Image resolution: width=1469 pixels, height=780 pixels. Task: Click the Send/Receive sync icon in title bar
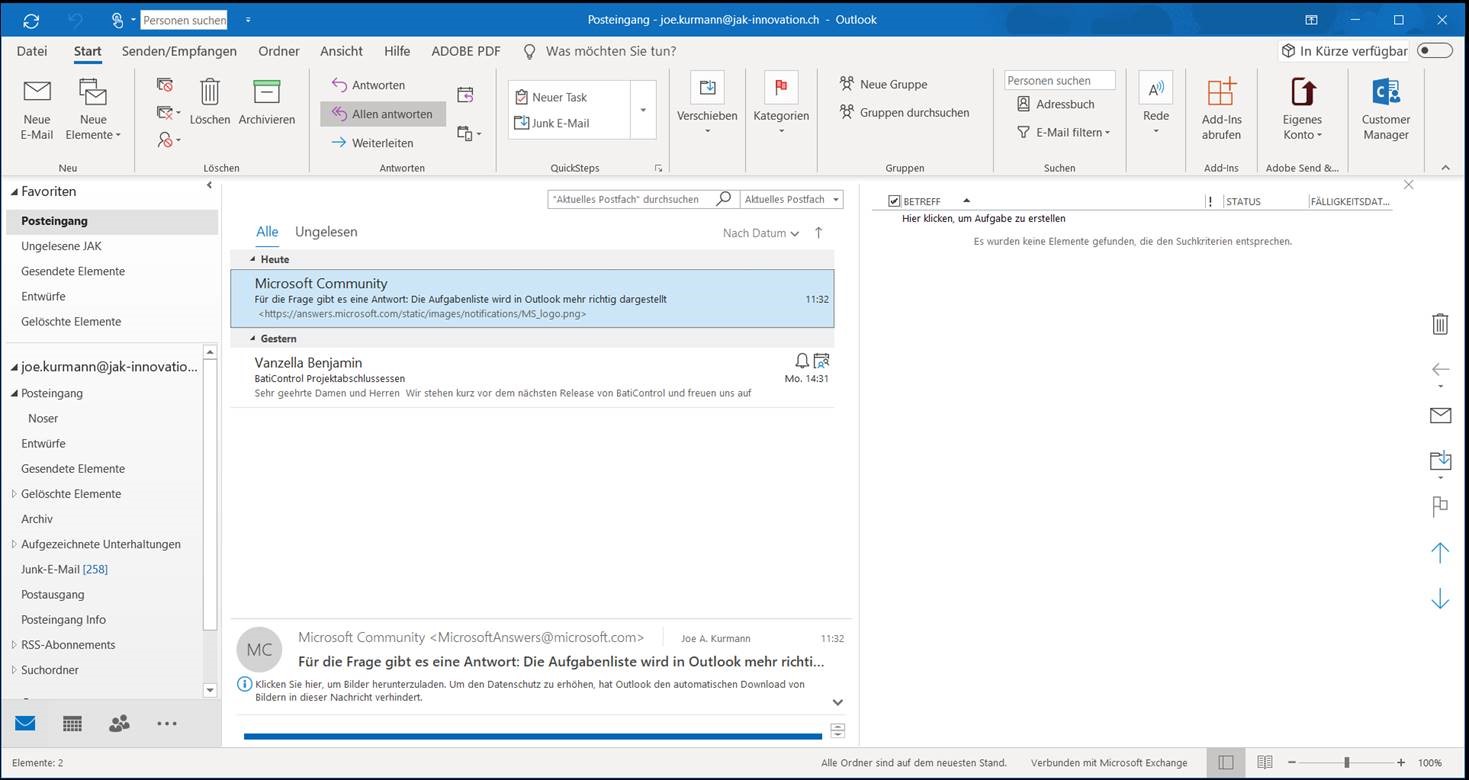point(31,20)
